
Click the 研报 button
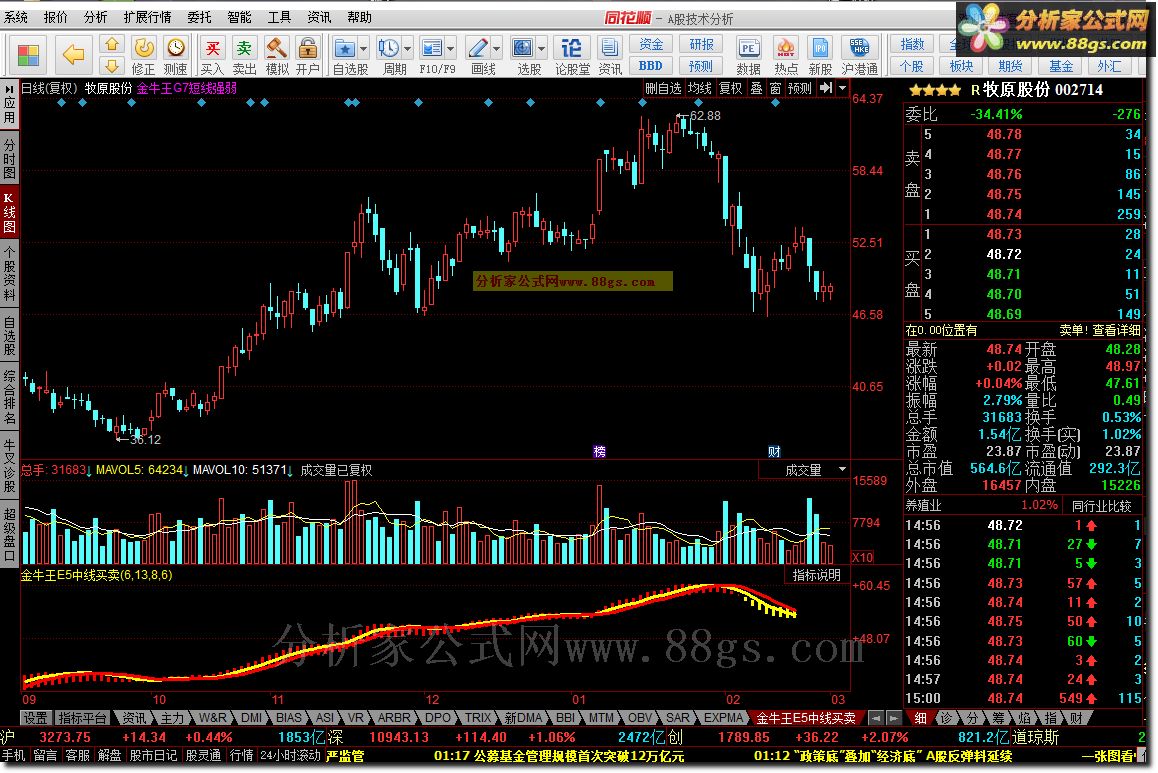coord(701,45)
